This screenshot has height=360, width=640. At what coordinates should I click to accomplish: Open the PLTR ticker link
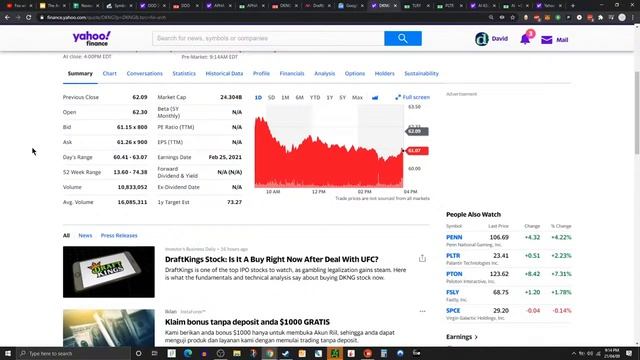(x=453, y=256)
